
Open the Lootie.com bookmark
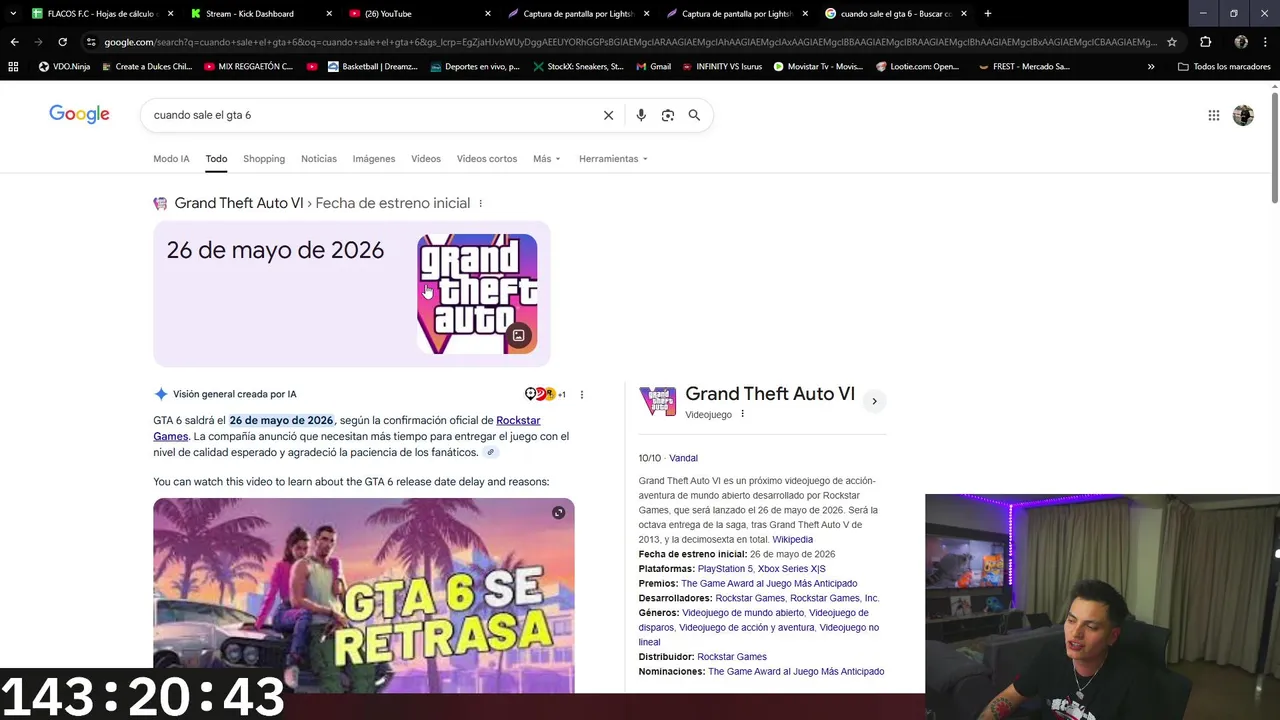[918, 67]
